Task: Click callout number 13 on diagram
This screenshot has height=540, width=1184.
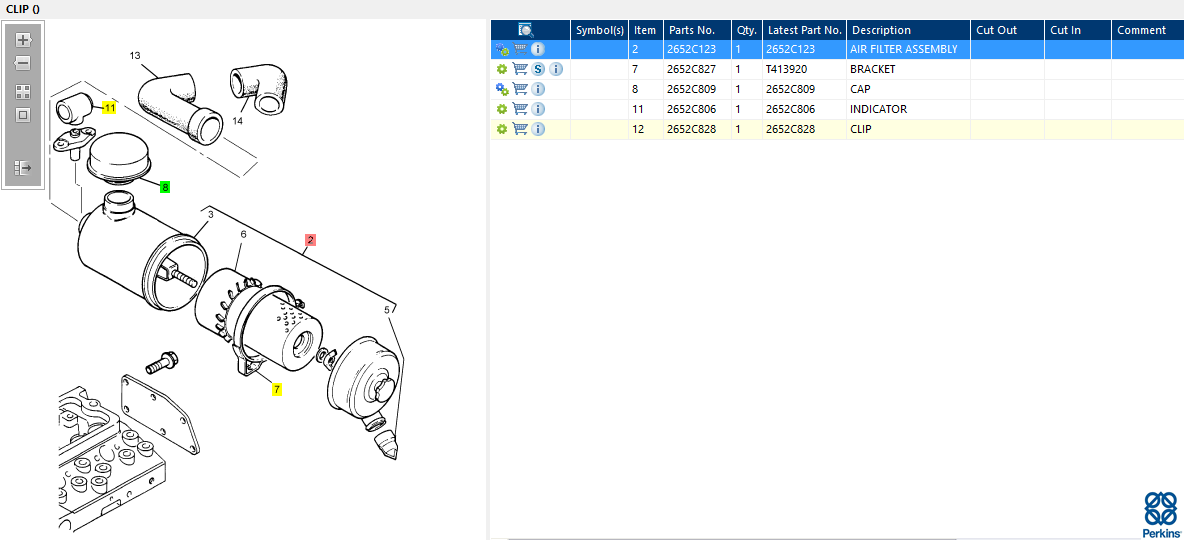Action: [x=135, y=56]
